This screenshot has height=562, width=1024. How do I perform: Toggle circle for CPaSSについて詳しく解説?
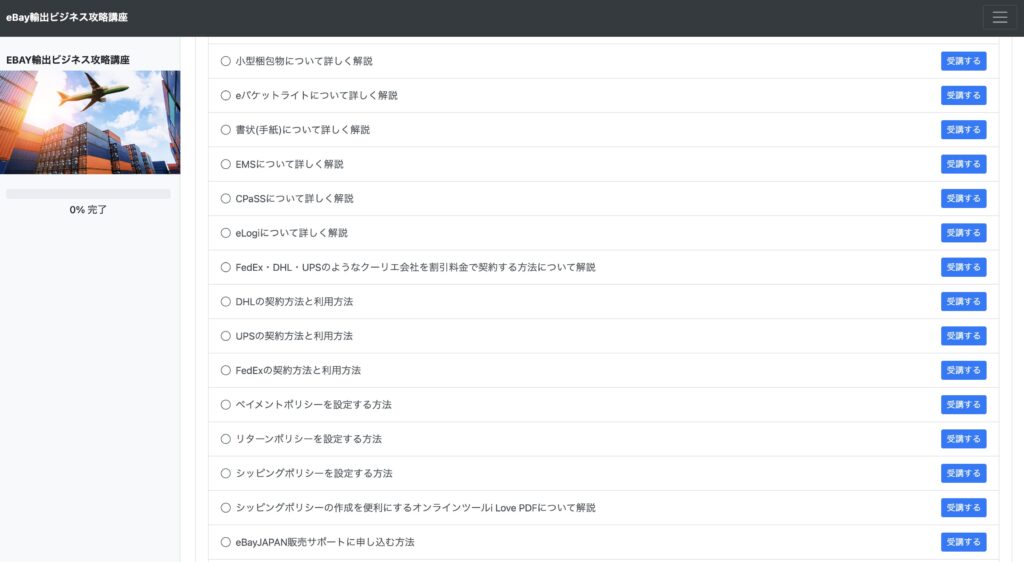[x=225, y=198]
